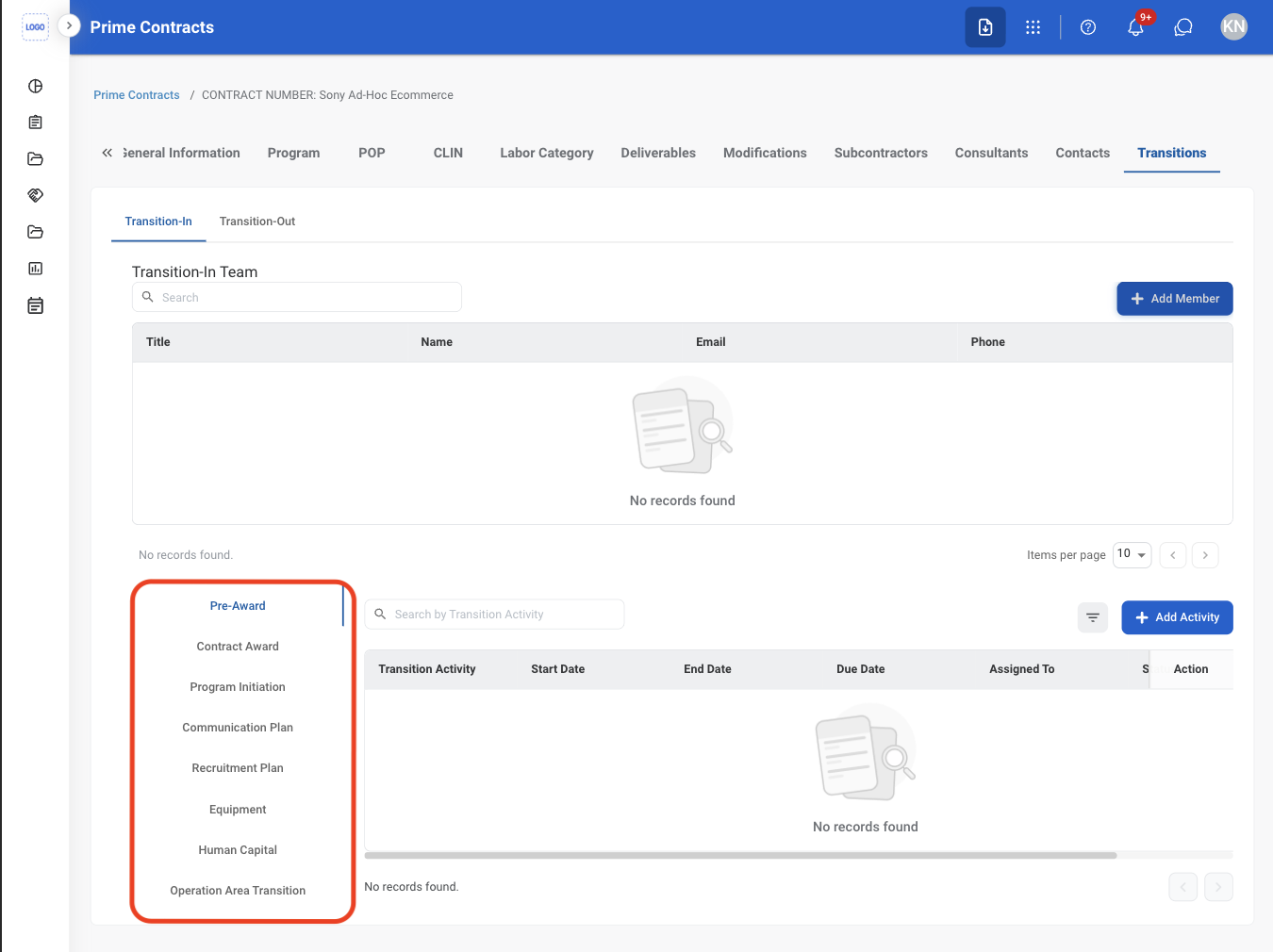Click the Transition-In Team search field
Image resolution: width=1273 pixels, height=952 pixels.
point(297,297)
